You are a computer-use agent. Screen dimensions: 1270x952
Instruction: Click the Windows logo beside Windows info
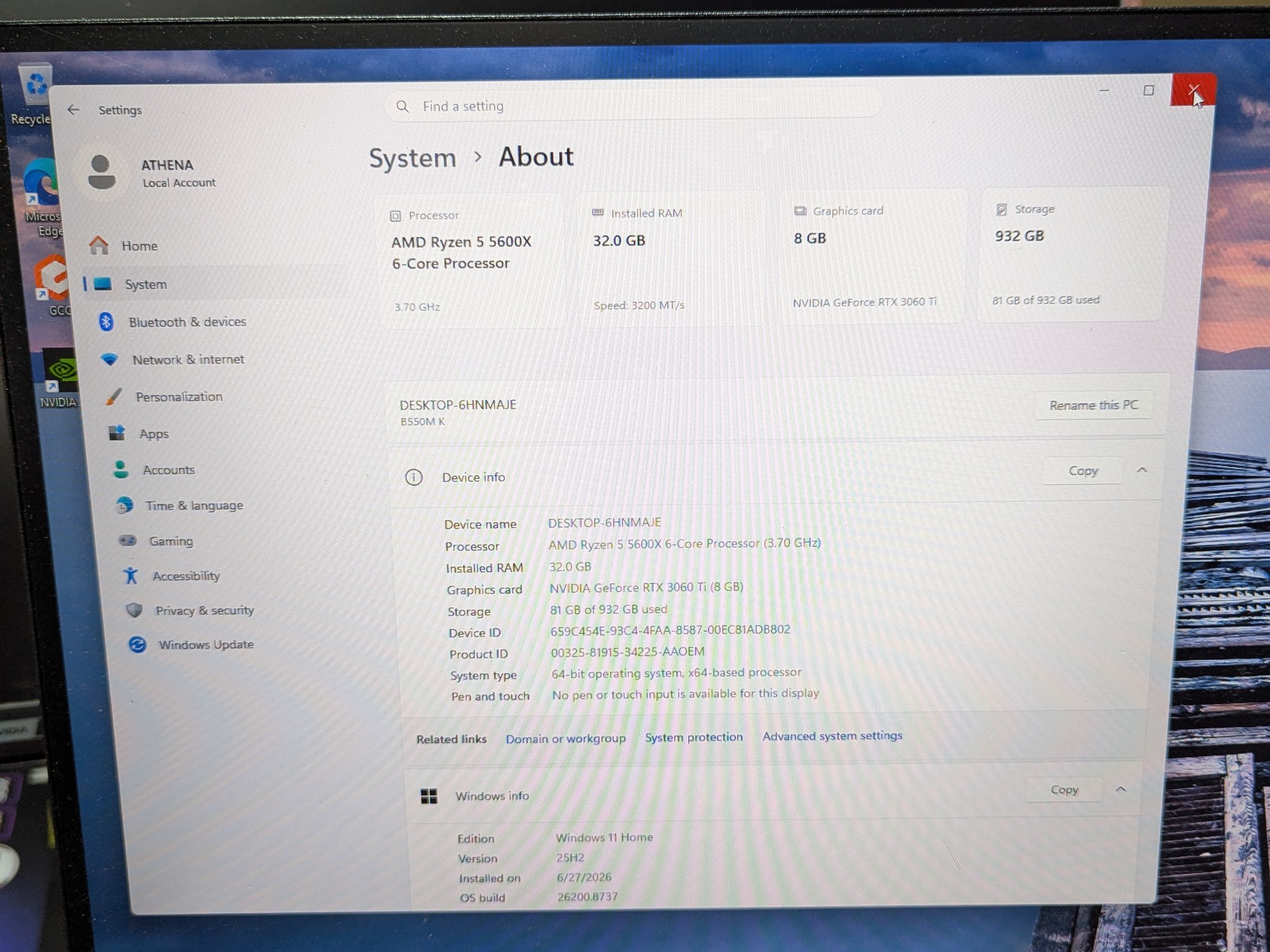[x=429, y=796]
